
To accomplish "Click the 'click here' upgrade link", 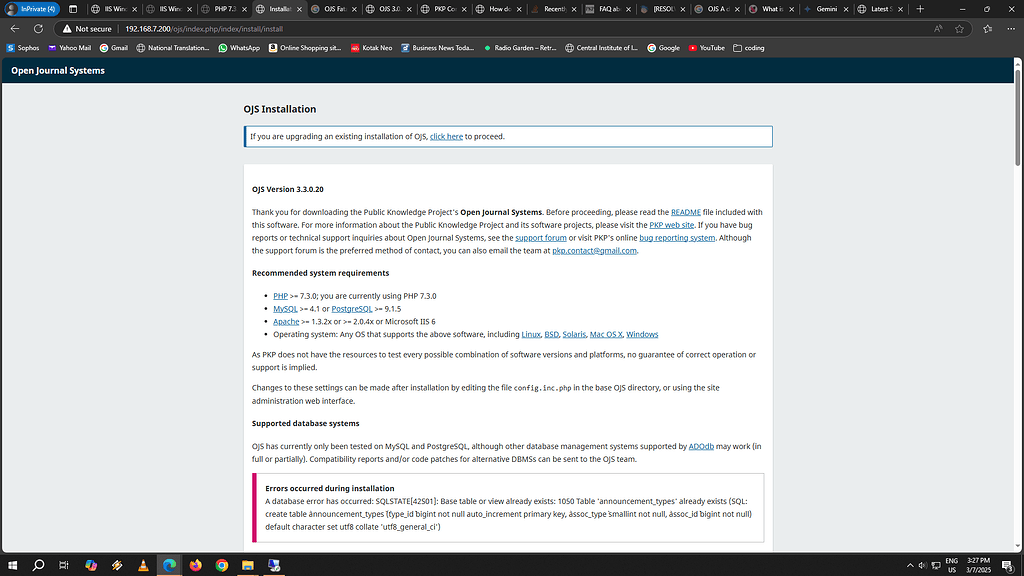I will tap(446, 136).
